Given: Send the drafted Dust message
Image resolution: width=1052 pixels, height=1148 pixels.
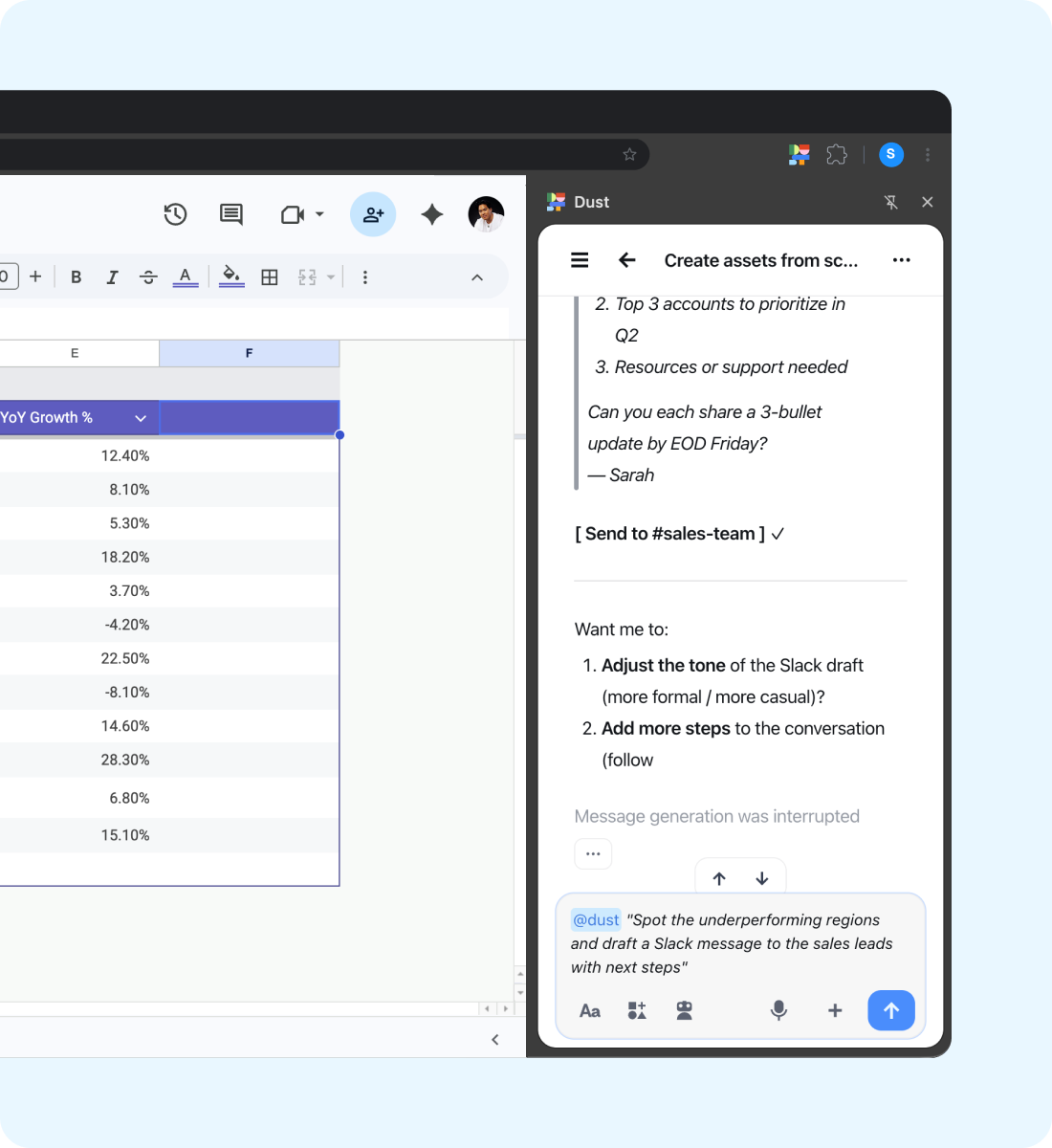Looking at the screenshot, I should pos(890,1010).
